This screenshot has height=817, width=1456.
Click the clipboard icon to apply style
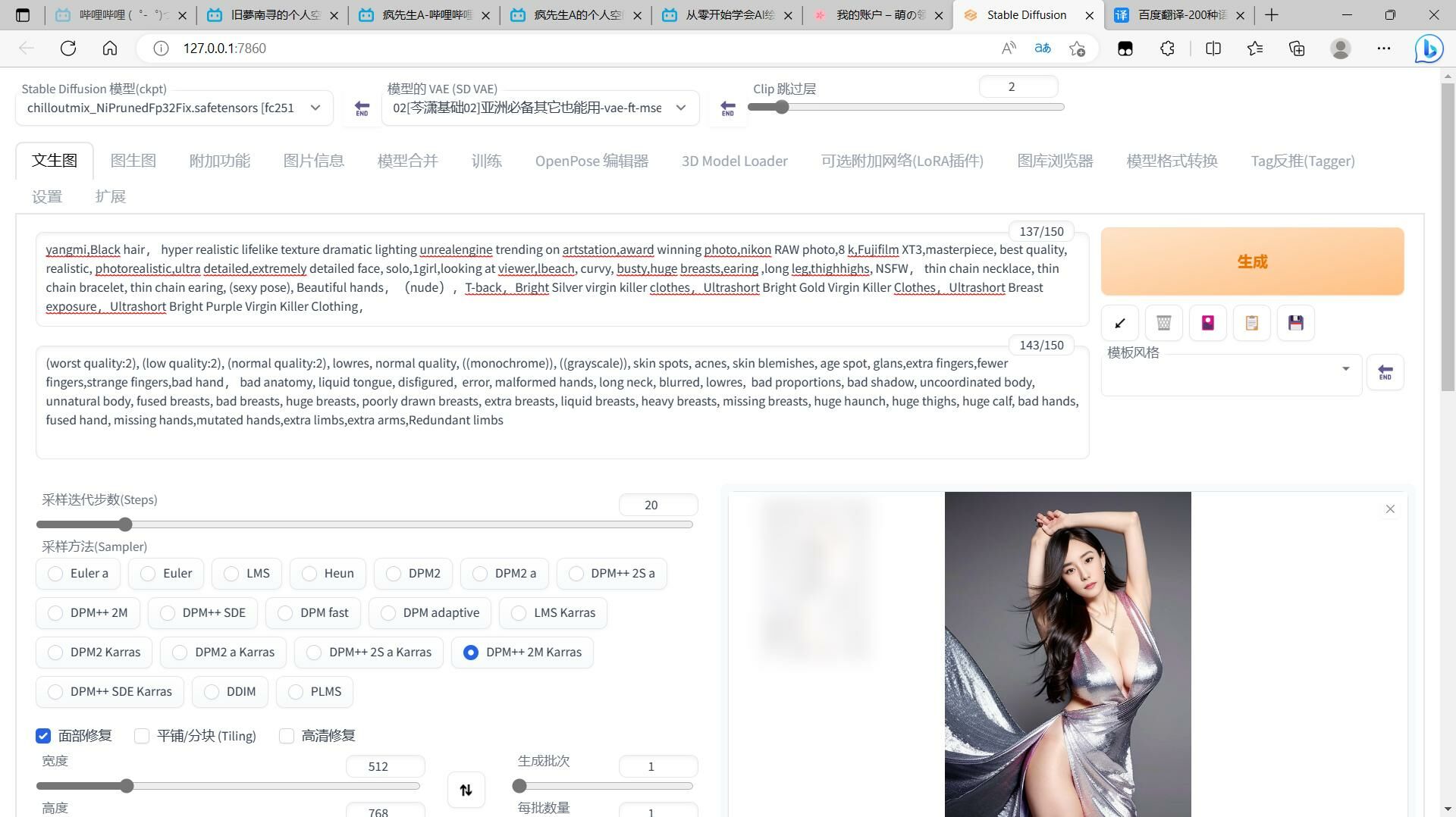1252,323
